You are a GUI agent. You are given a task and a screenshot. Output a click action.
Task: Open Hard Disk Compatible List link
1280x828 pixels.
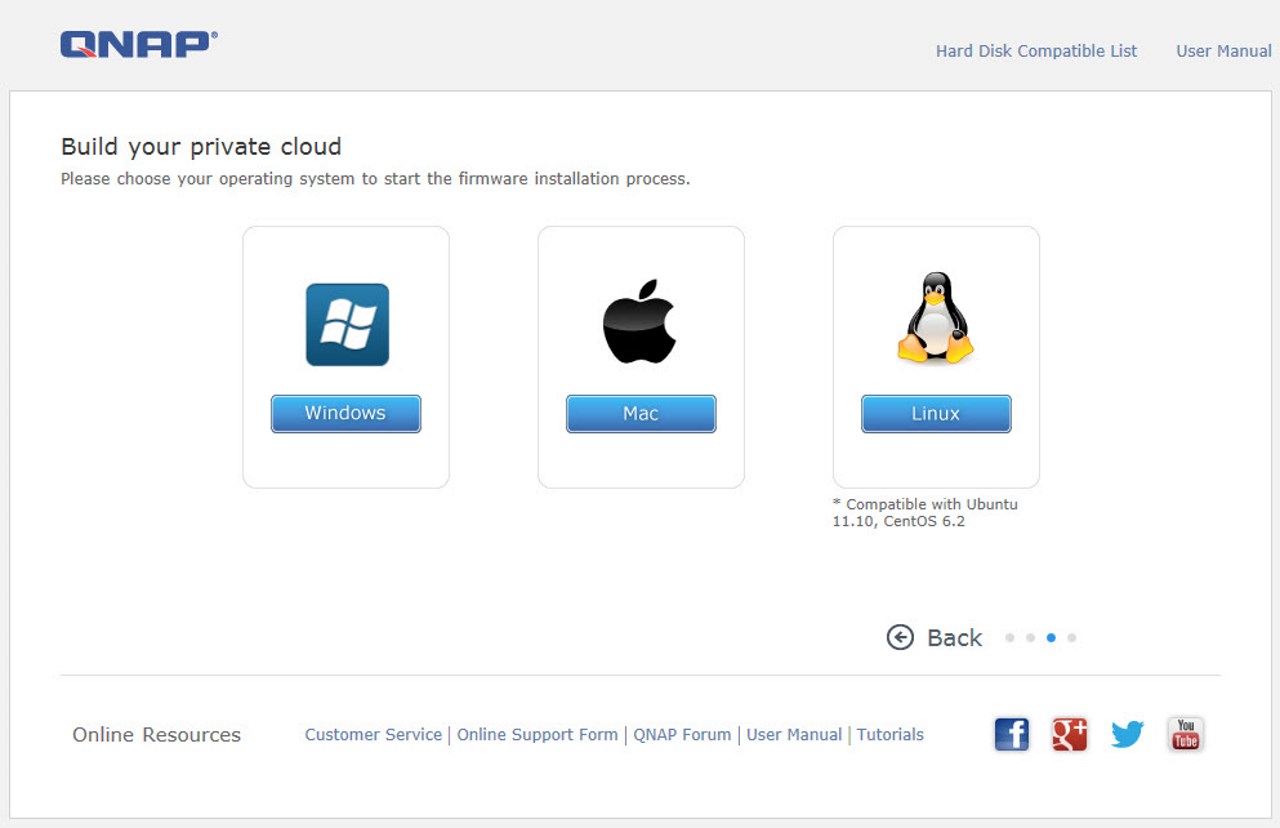tap(1036, 51)
